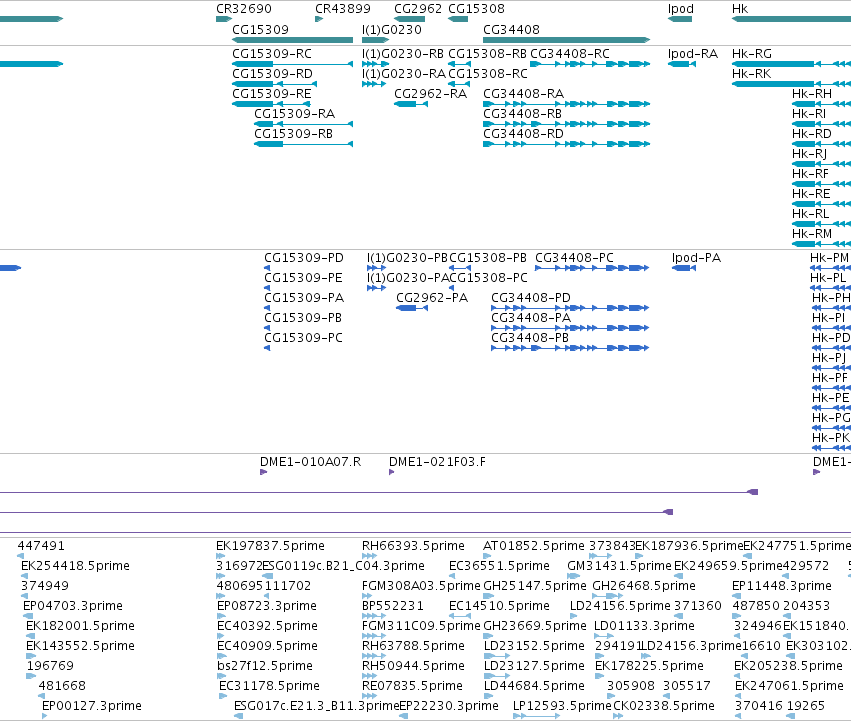Click the Hk gene label
Viewport: 851px width, 721px height.
(x=740, y=9)
